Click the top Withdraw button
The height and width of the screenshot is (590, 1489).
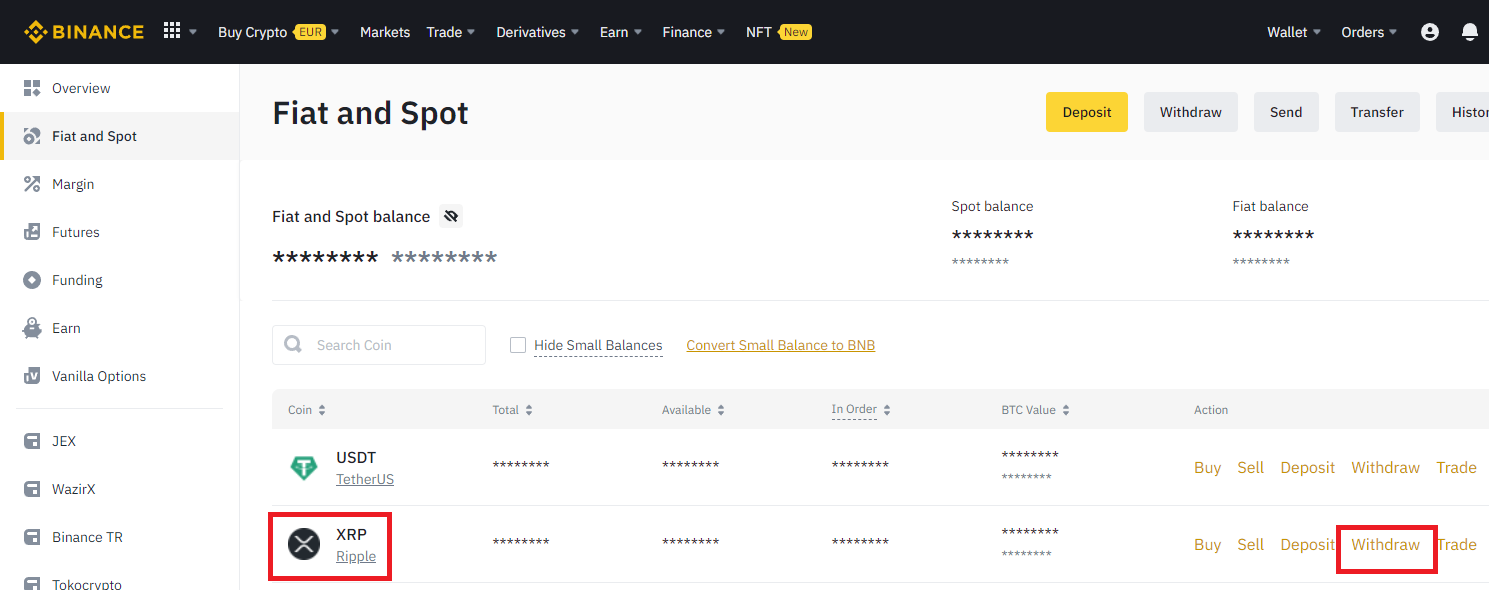1191,112
